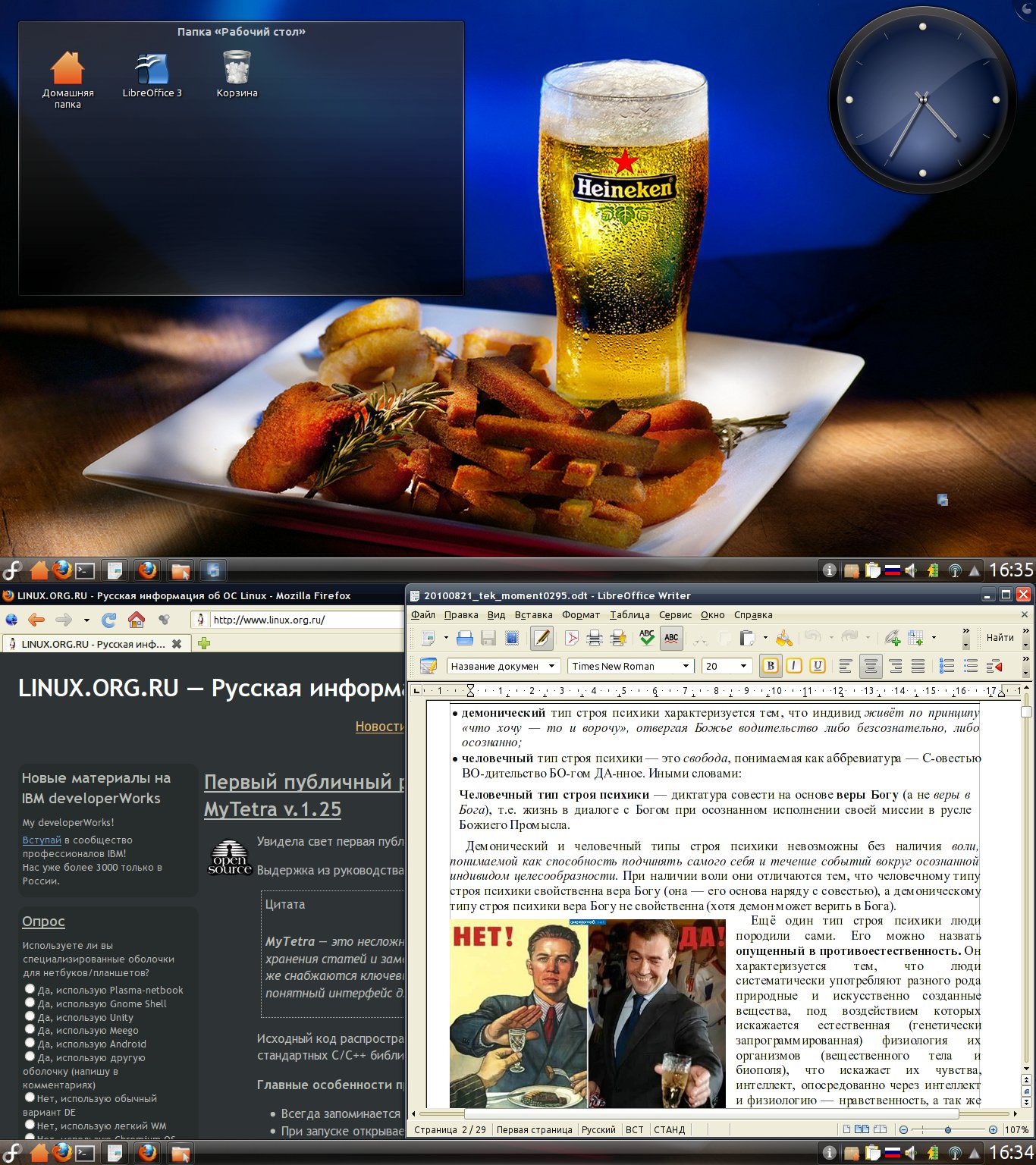Screen dimensions: 1036x1165
Task: Run spelling and grammar check
Action: pos(646,638)
